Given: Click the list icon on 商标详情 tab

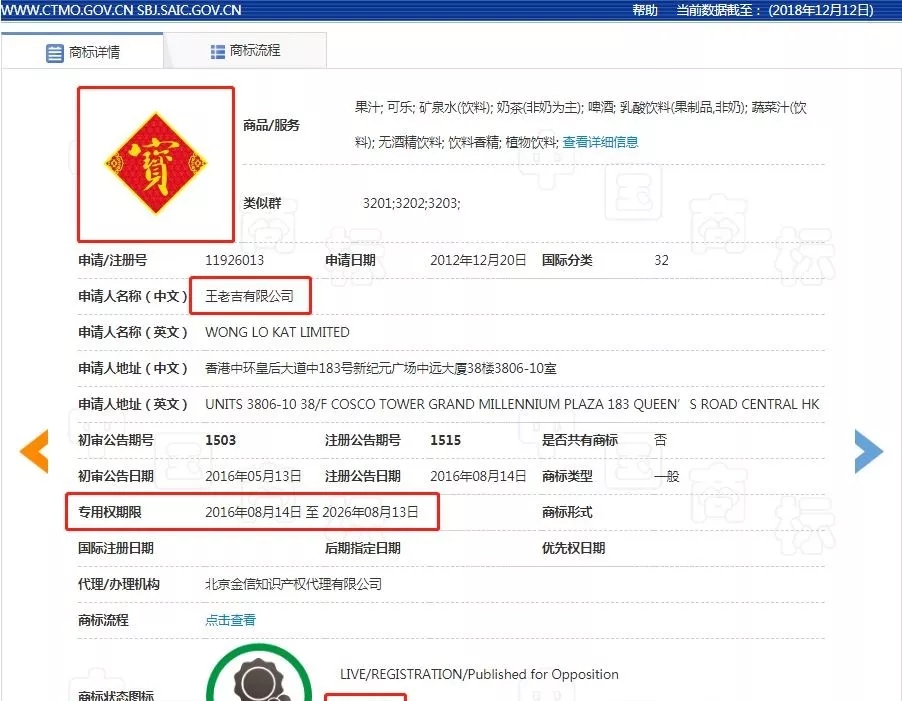Looking at the screenshot, I should pos(54,53).
